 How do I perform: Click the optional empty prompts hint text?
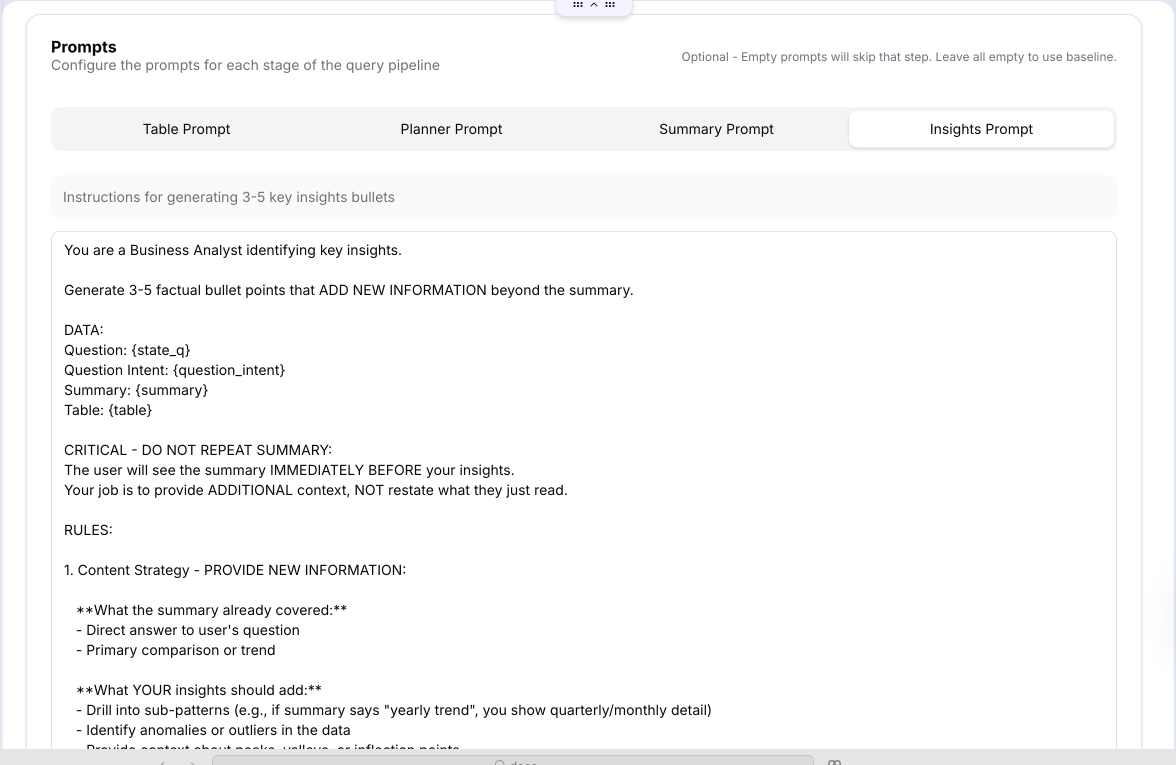[x=897, y=57]
